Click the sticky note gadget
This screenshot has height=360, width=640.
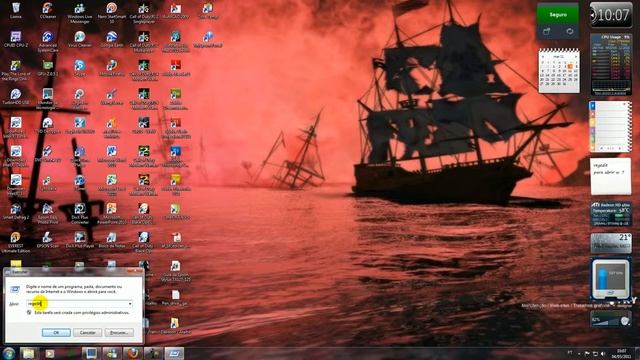(x=611, y=177)
